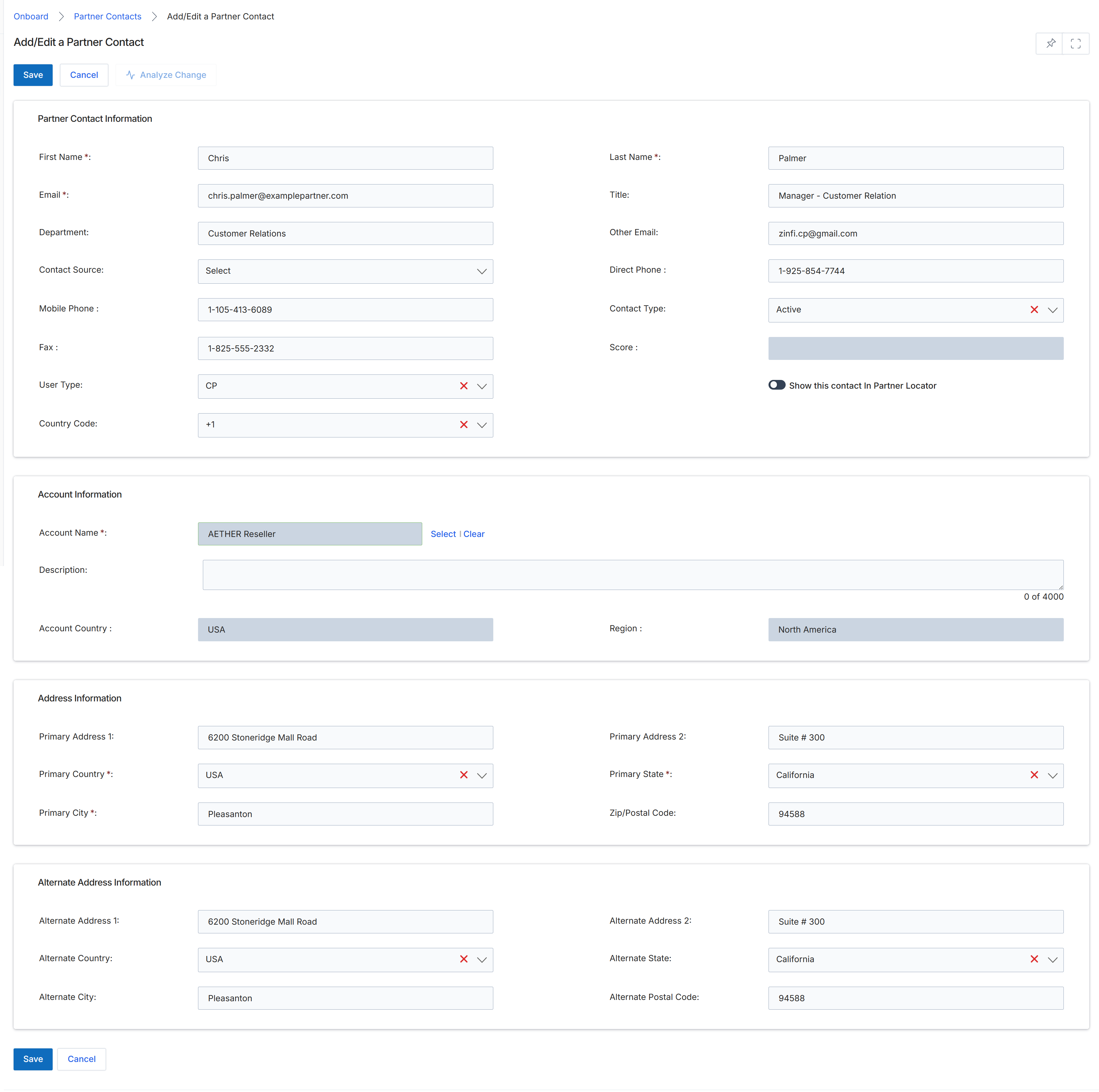Edit the Zip/Postal Code field
Viewport: 1099px width, 1092px height.
coord(916,814)
